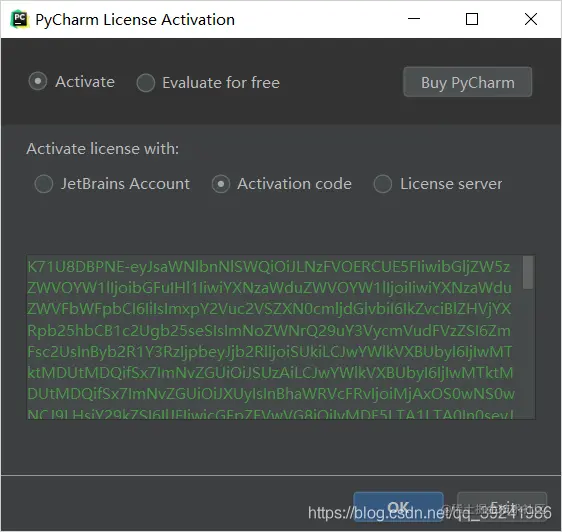Click the activation code scrollbar thumb
Image resolution: width=562 pixels, height=532 pixels.
point(528,272)
